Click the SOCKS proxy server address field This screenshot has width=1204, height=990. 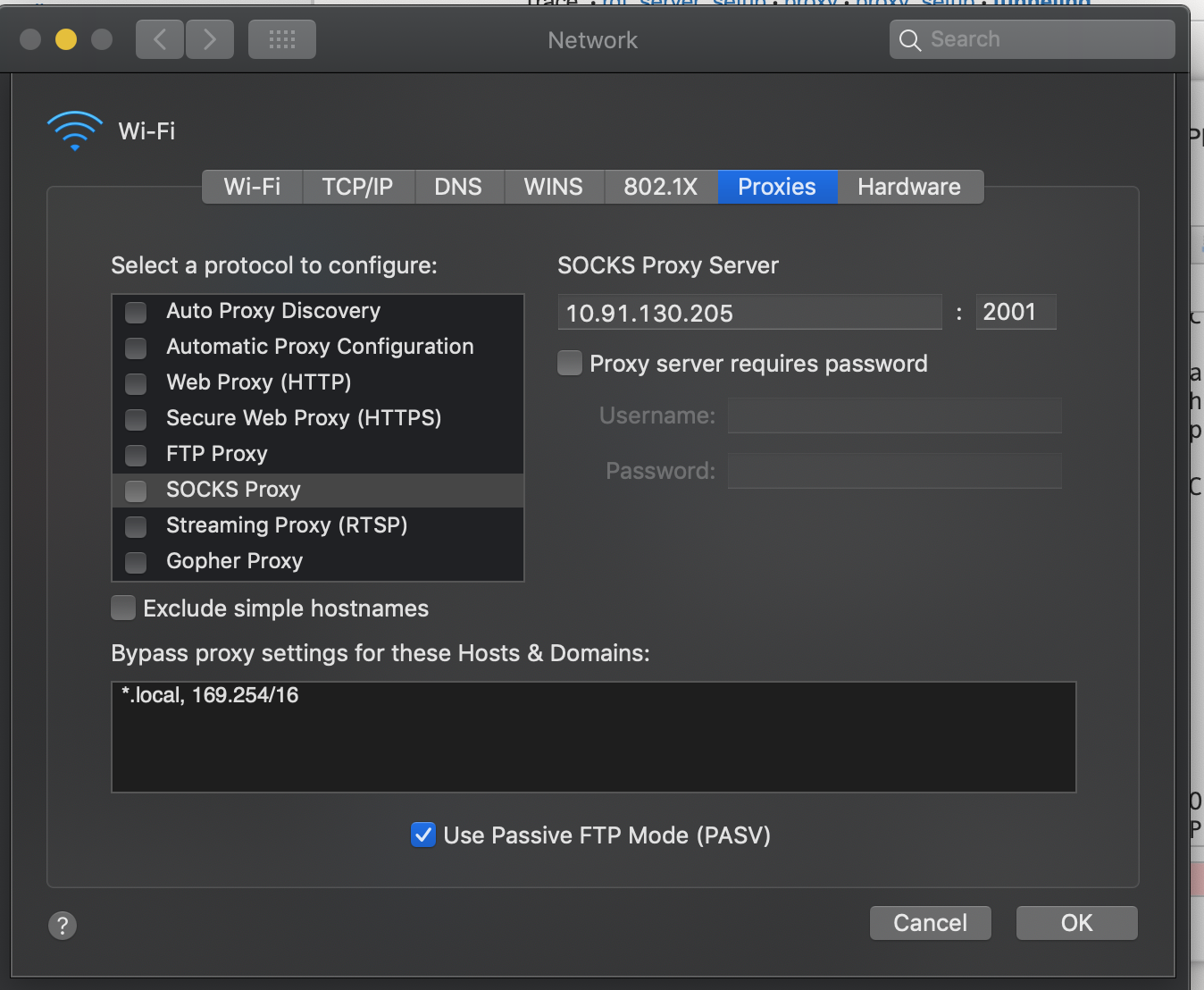point(748,313)
